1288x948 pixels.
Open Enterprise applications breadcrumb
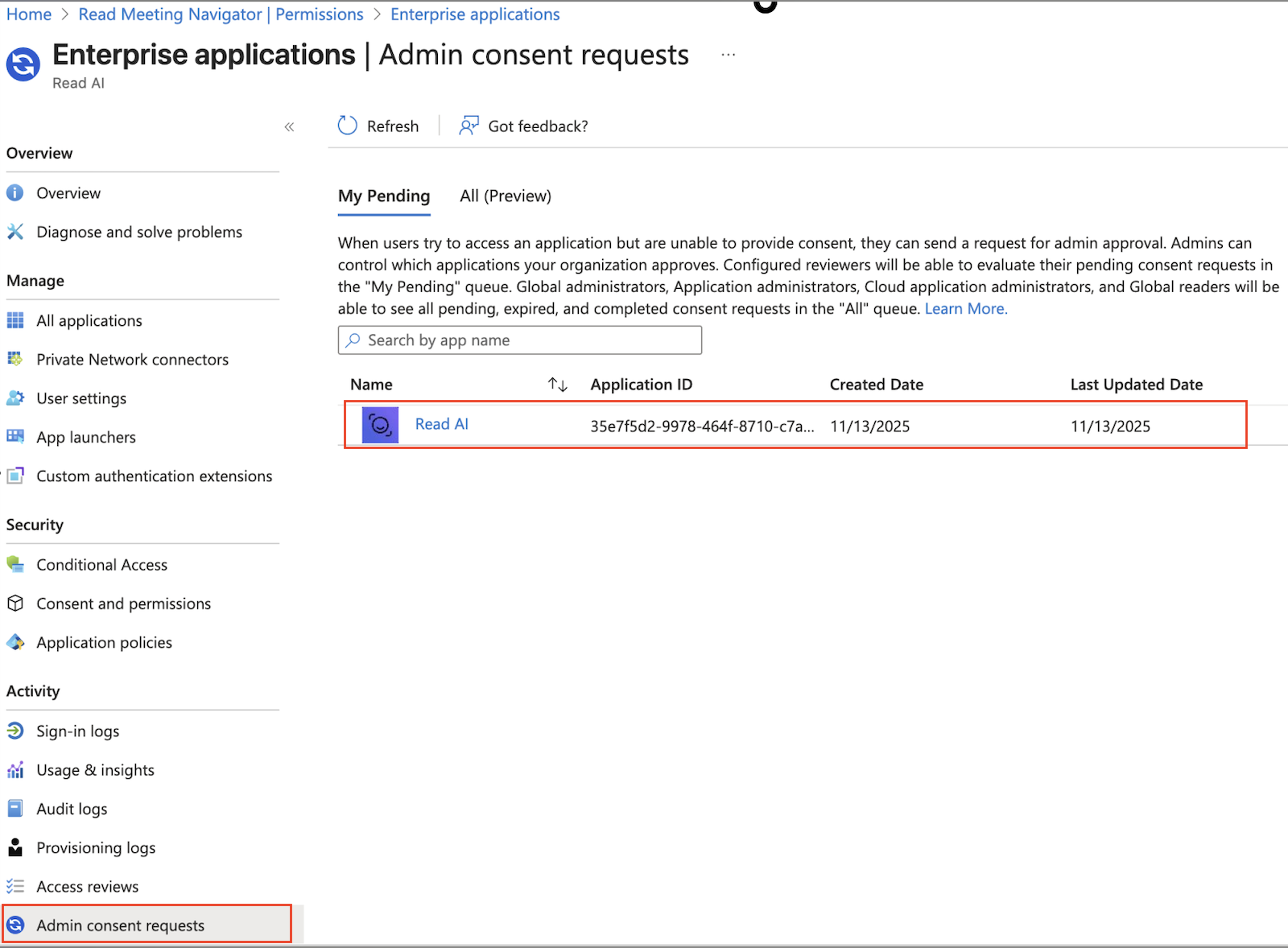[x=475, y=14]
